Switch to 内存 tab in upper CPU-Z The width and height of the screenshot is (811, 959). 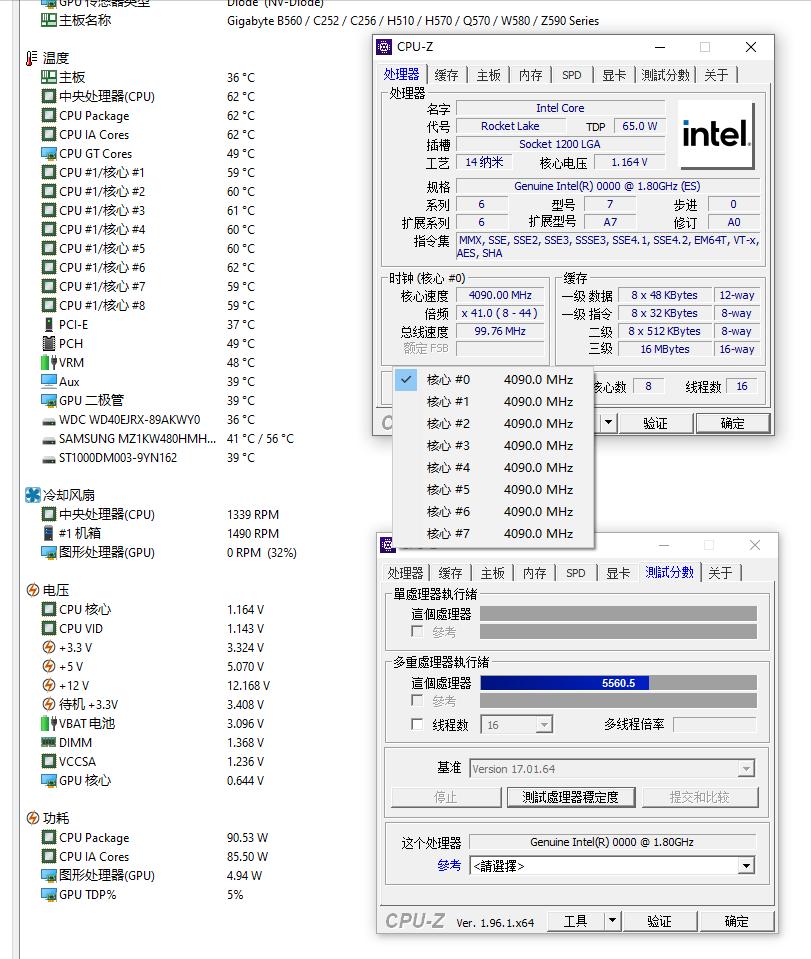tap(531, 75)
